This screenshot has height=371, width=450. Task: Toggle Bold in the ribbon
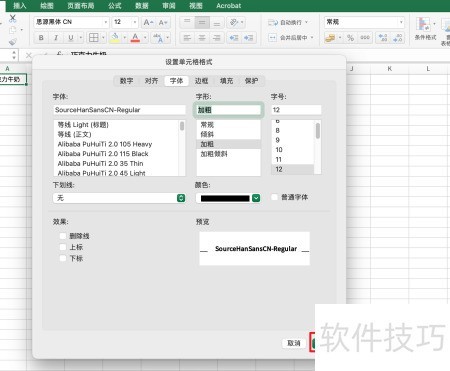pos(41,38)
